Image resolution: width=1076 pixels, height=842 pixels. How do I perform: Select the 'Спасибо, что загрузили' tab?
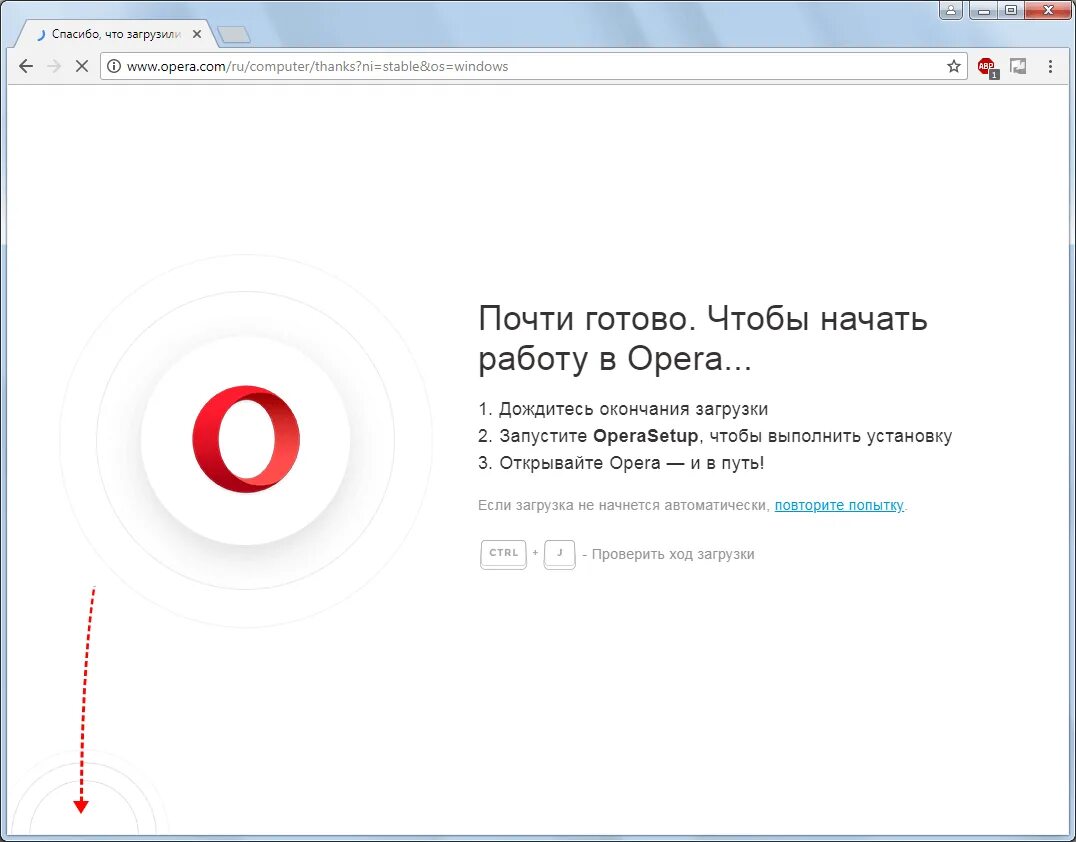click(115, 34)
